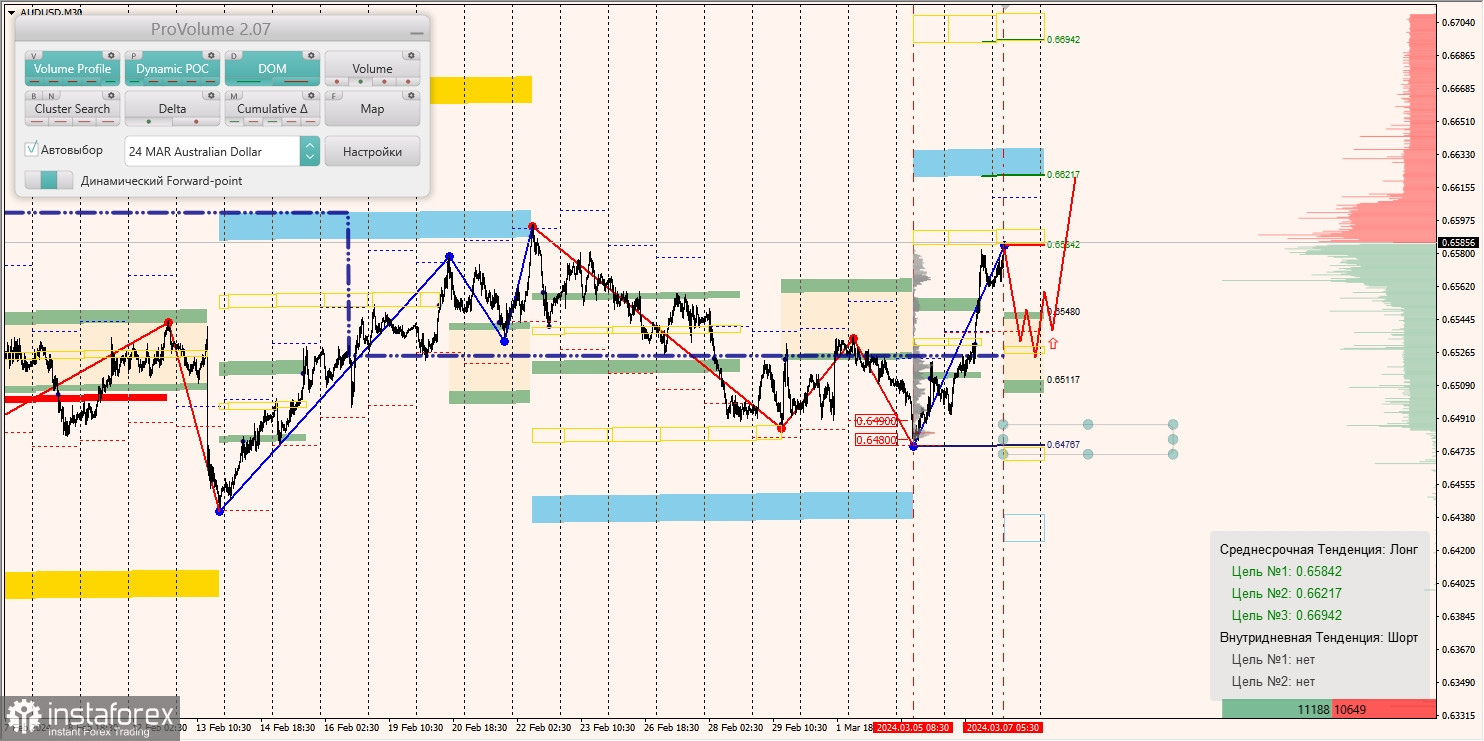This screenshot has height=741, width=1484.
Task: Click the 2024.03.07 05:30 date marker
Action: point(1003,728)
